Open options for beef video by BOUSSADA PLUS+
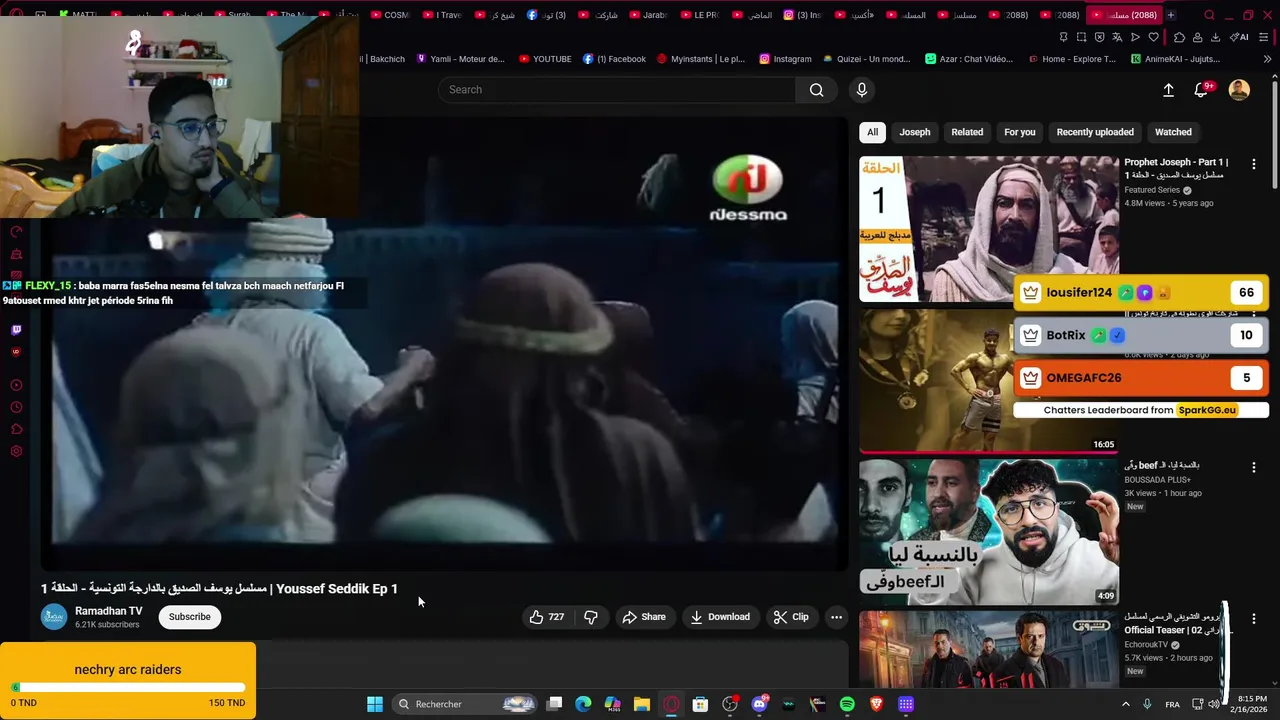The width and height of the screenshot is (1280, 720). pyautogui.click(x=1254, y=467)
